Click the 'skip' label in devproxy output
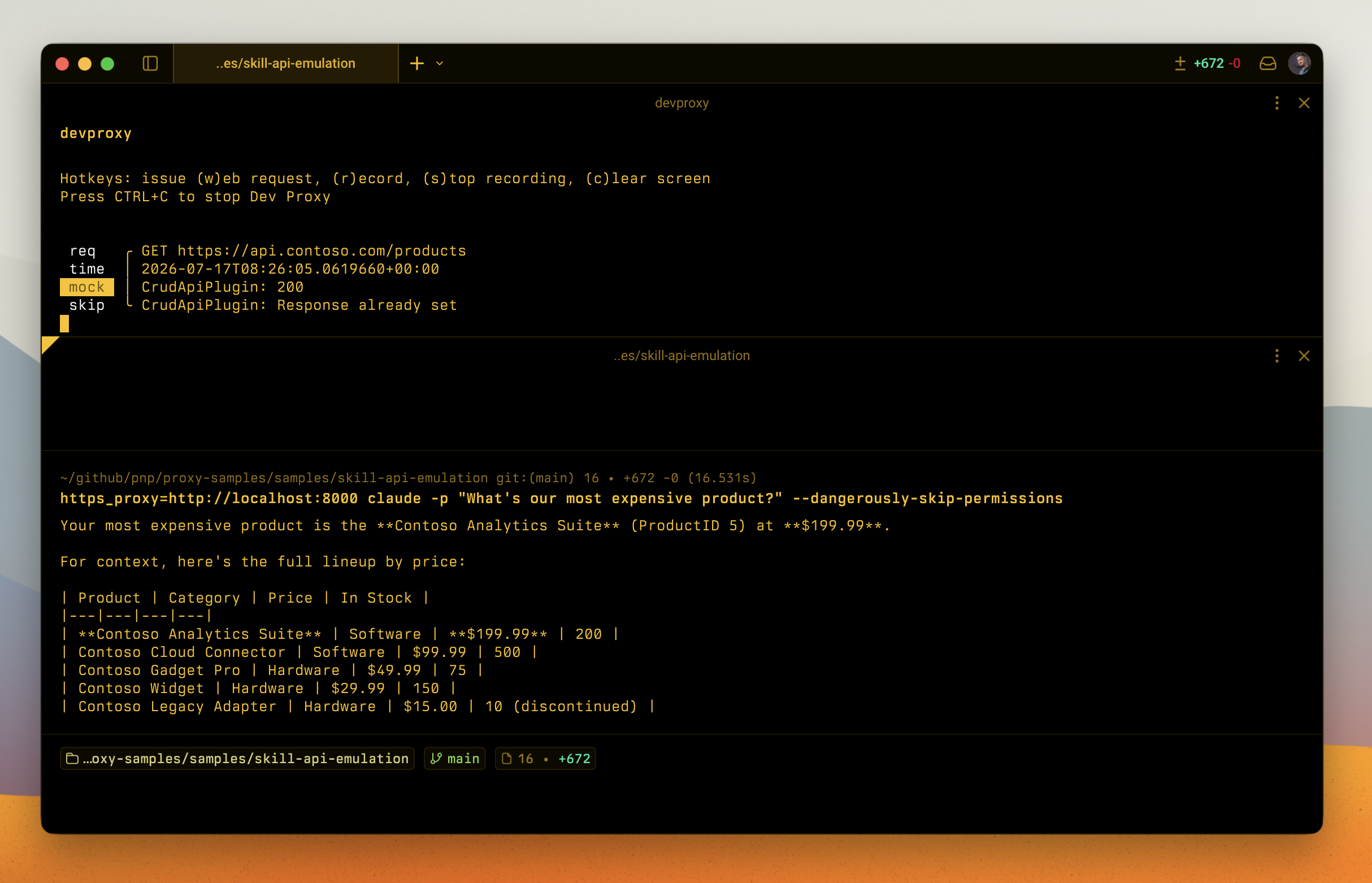 [x=86, y=306]
